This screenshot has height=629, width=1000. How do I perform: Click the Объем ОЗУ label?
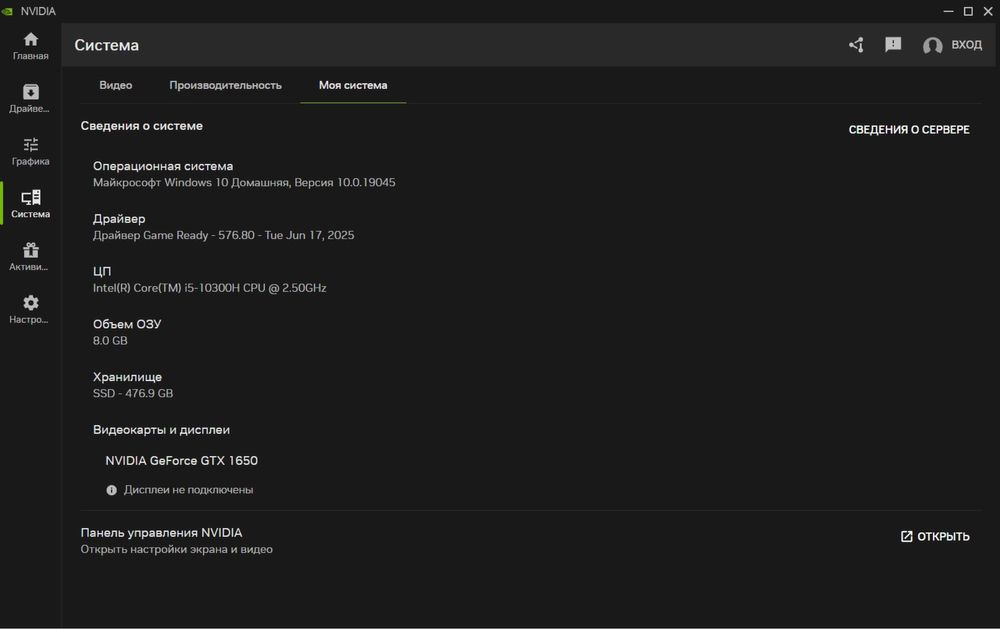tap(127, 324)
